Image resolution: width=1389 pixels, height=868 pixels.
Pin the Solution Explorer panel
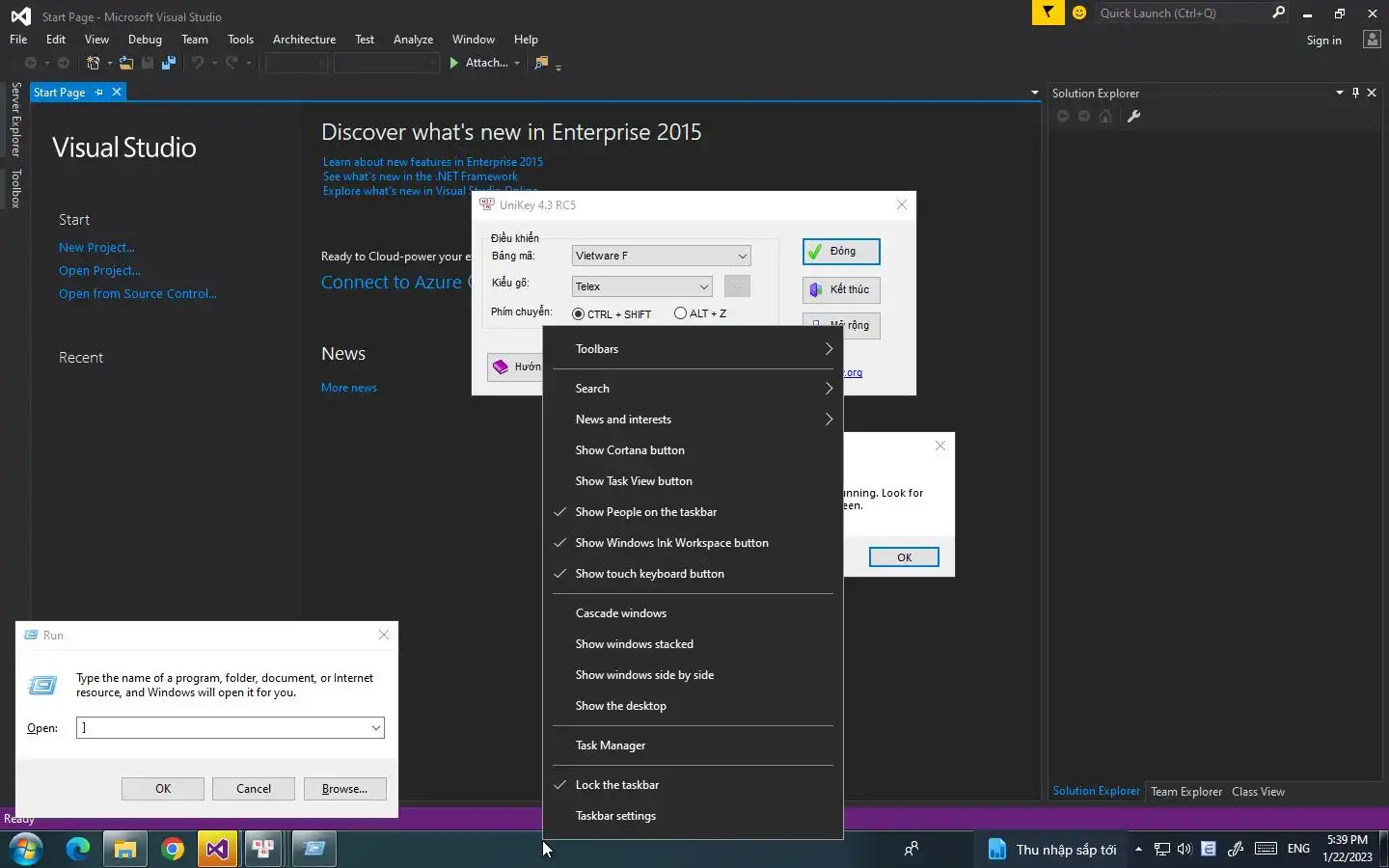(x=1355, y=93)
